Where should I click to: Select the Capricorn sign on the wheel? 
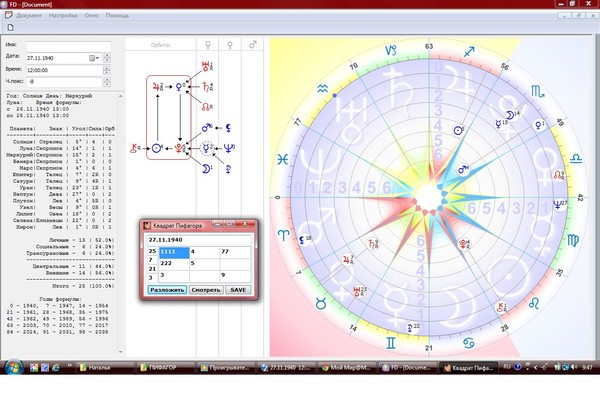(x=391, y=50)
